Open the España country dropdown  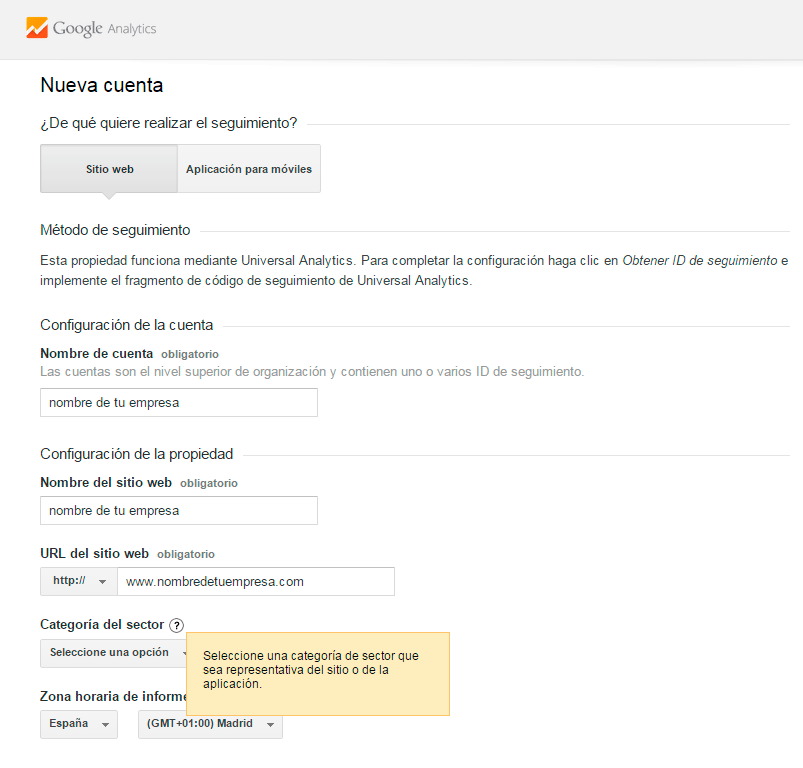[78, 724]
